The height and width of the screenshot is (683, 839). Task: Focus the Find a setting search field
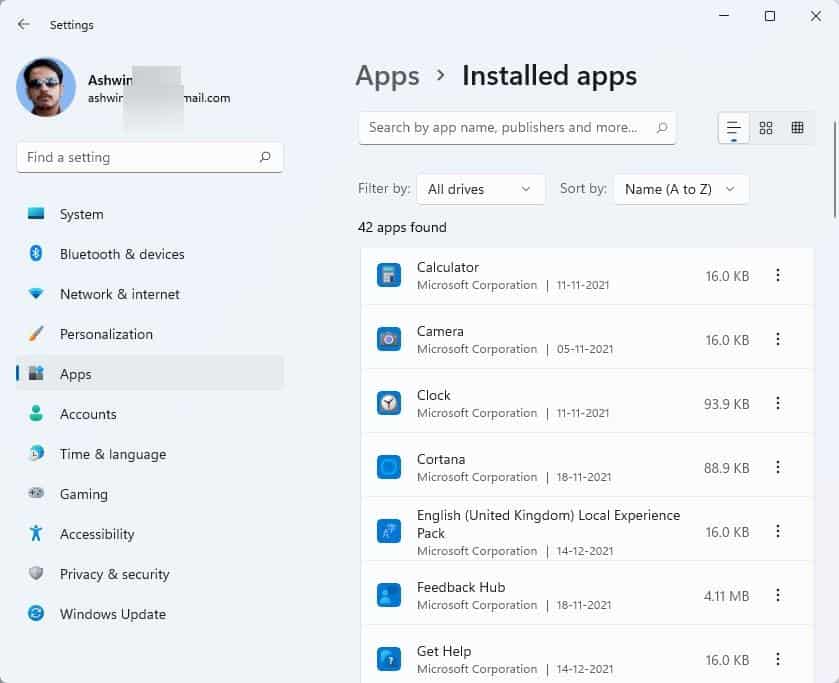(x=138, y=157)
